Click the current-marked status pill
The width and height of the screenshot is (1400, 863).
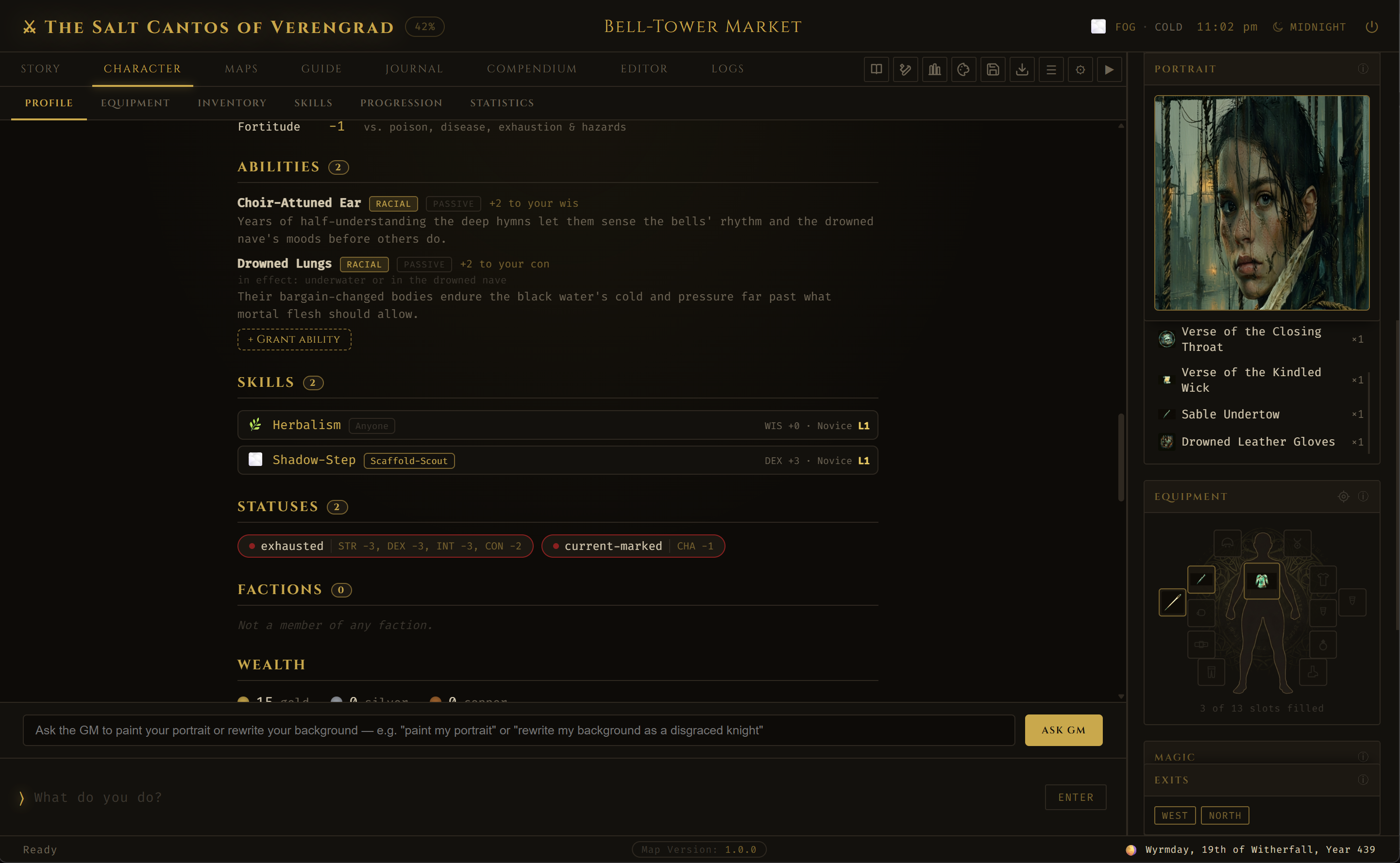click(633, 546)
